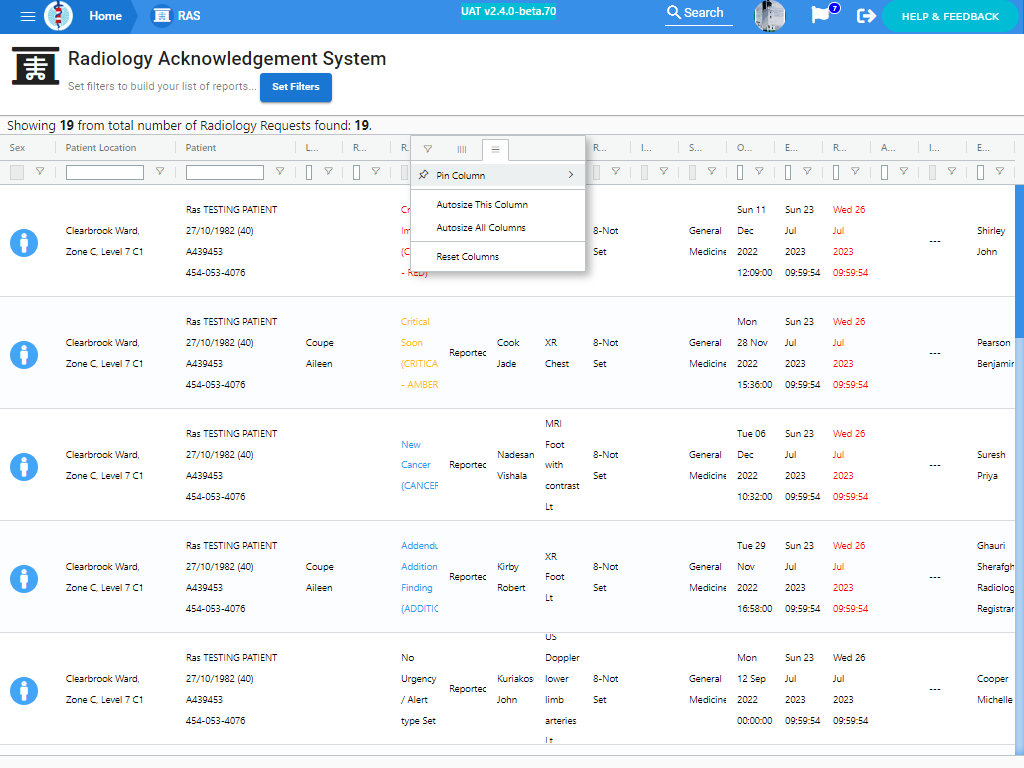Viewport: 1024px width, 768px height.
Task: Choose Autosize All Columns
Action: 481,228
